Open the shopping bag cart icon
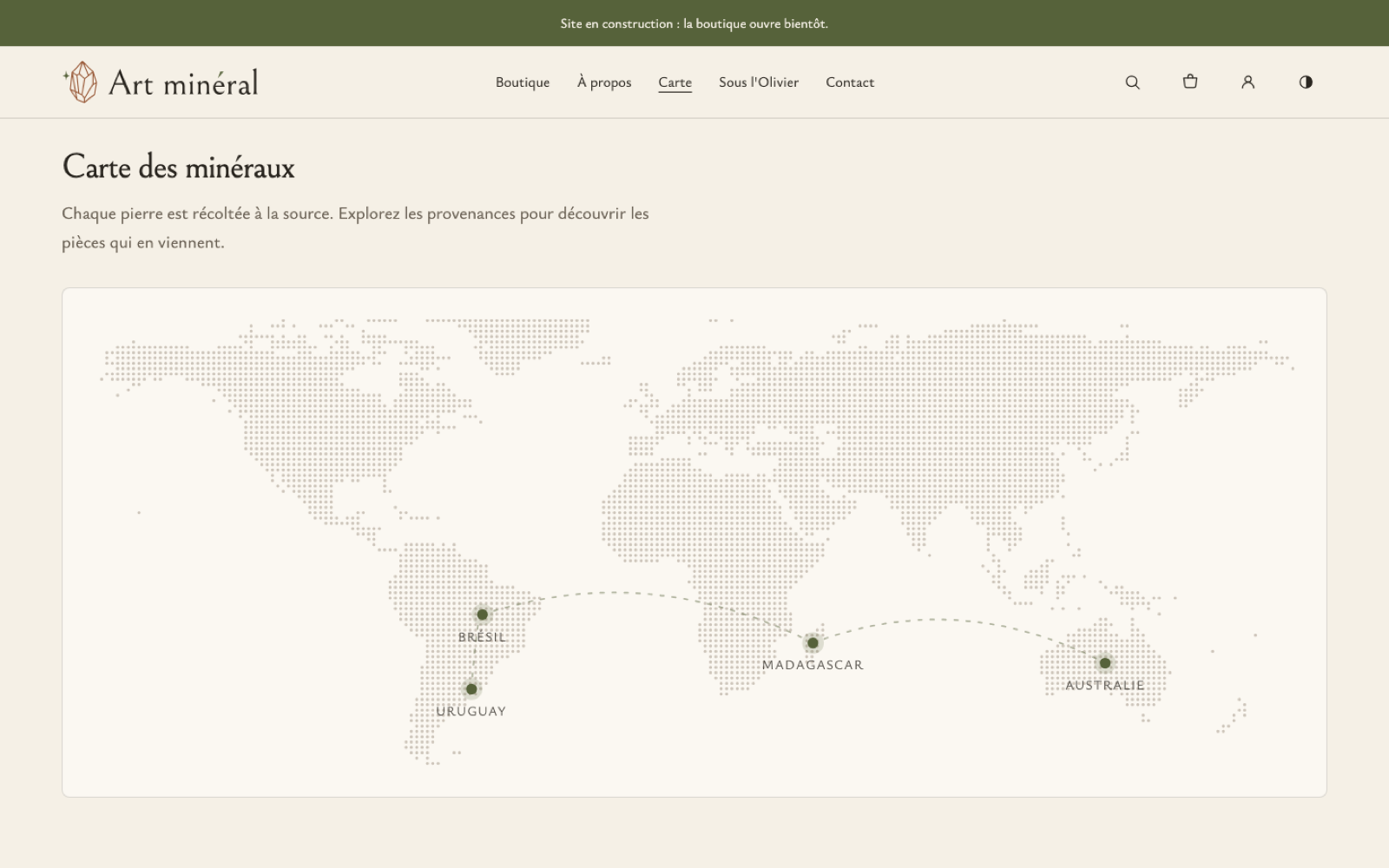This screenshot has width=1389, height=868. (1190, 82)
